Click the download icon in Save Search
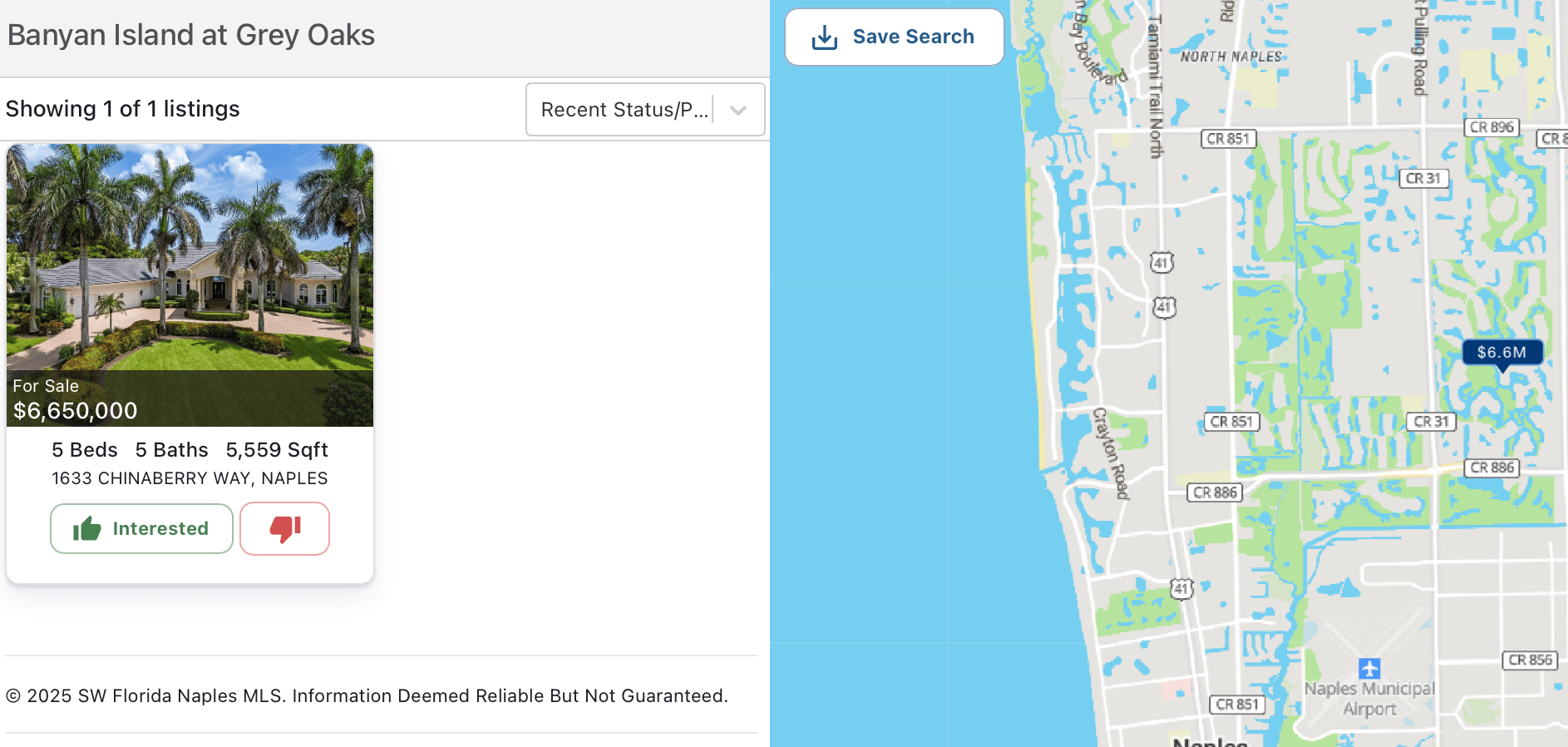The width and height of the screenshot is (1568, 747). 824,37
